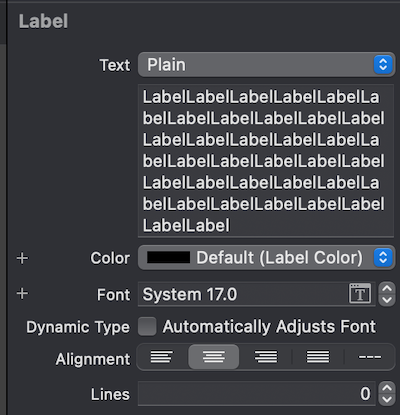The image size is (400, 415).
Task: Add Font variation with plus icon
Action: 22,294
